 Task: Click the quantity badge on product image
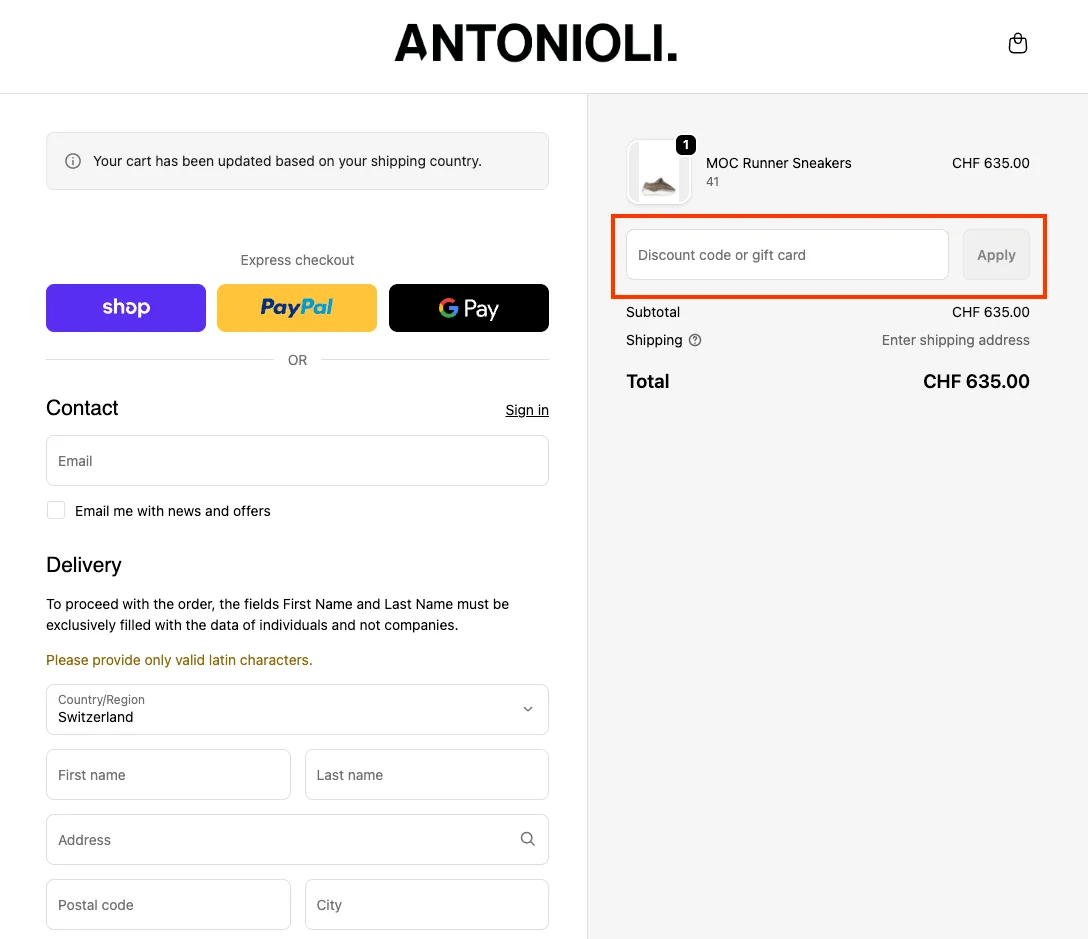(685, 145)
